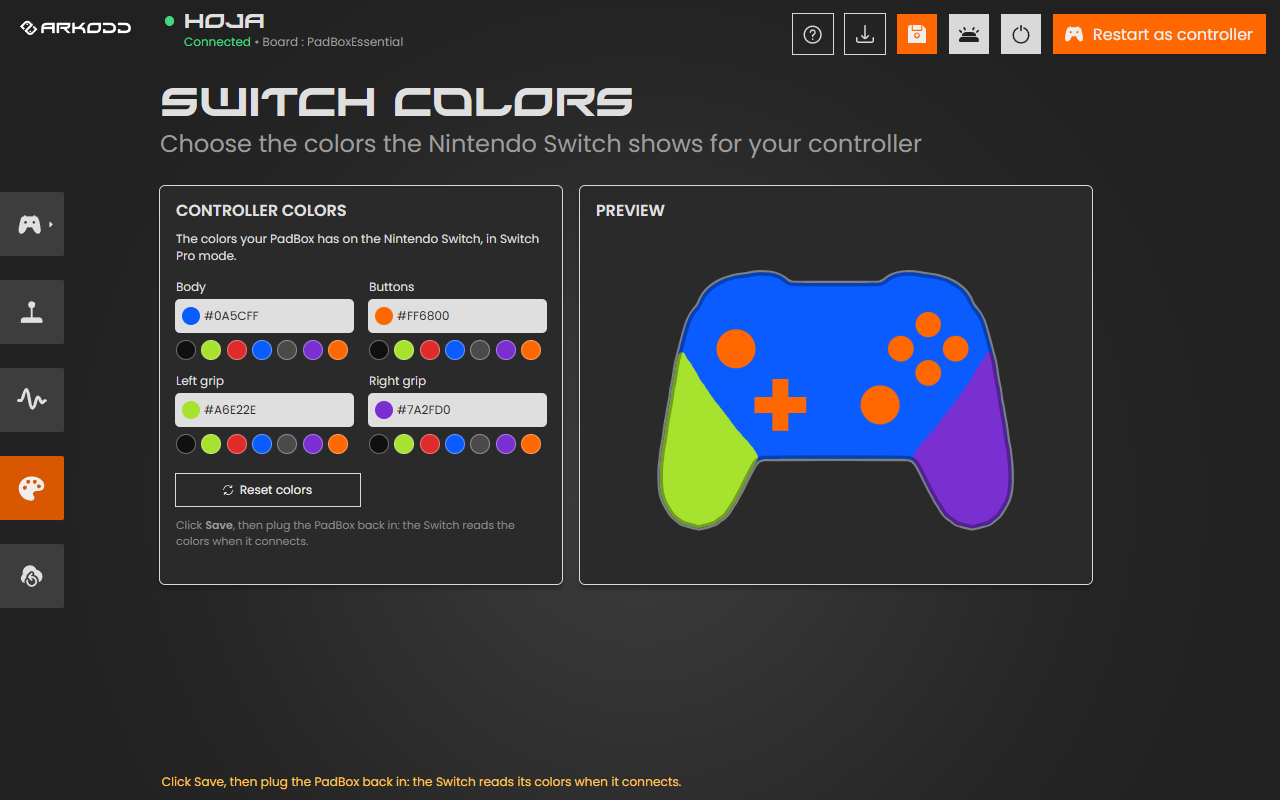This screenshot has width=1280, height=800.
Task: Click the power icon button
Action: [1021, 34]
